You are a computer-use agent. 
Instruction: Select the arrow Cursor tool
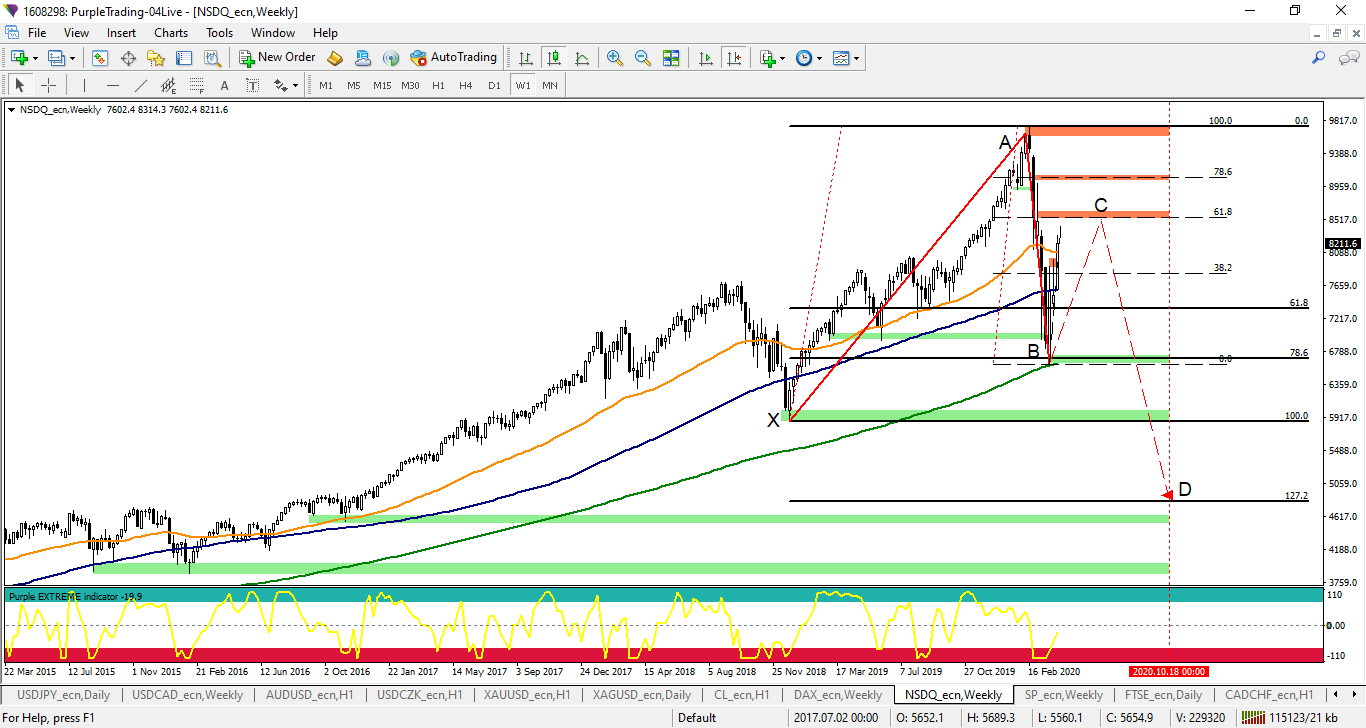point(20,85)
